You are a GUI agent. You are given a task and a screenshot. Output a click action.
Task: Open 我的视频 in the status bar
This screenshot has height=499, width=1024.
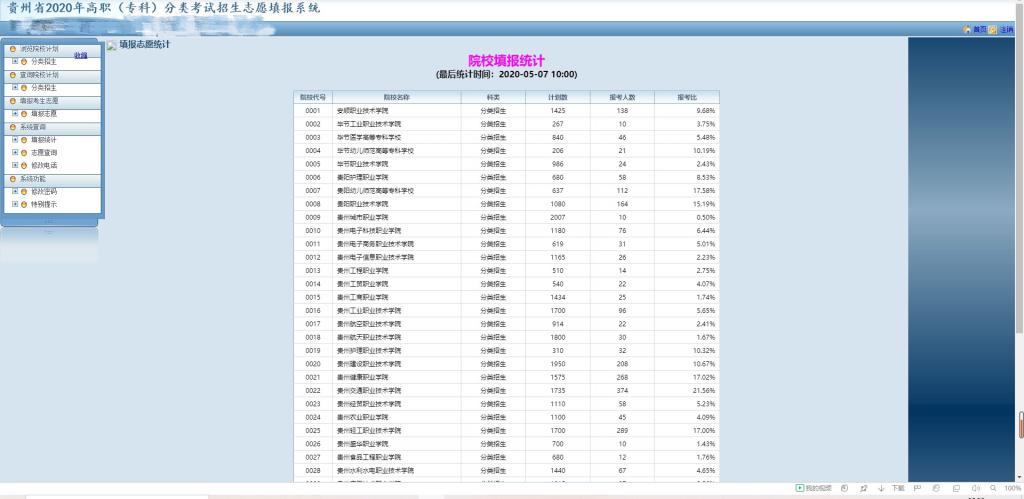pos(814,488)
